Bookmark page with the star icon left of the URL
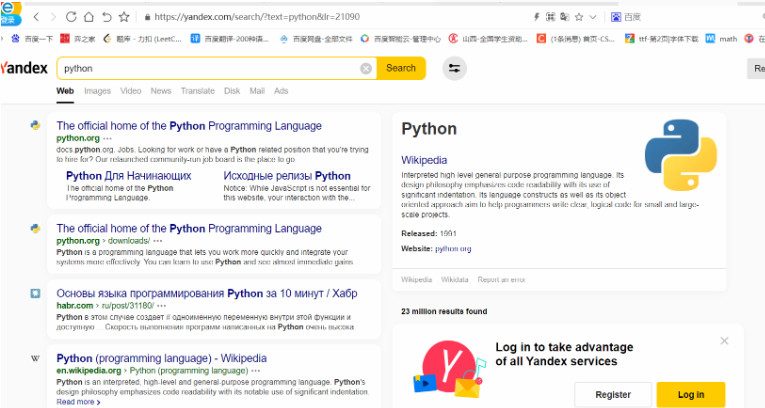Screen dimensions: 765x408 pos(124,17)
